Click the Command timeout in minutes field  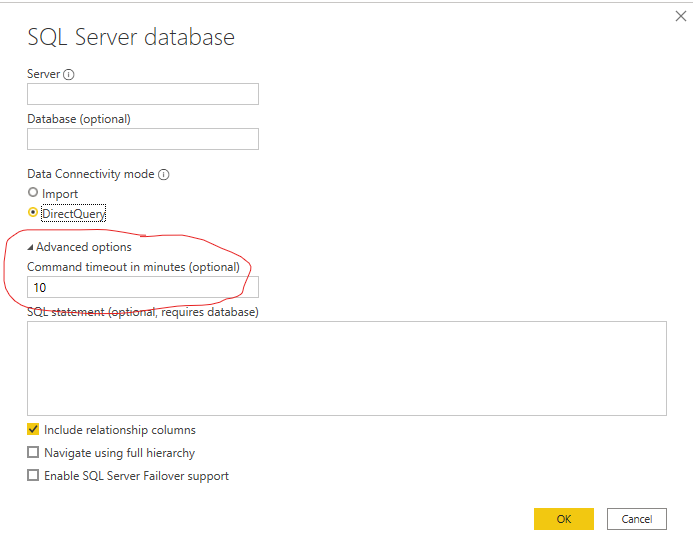[143, 287]
